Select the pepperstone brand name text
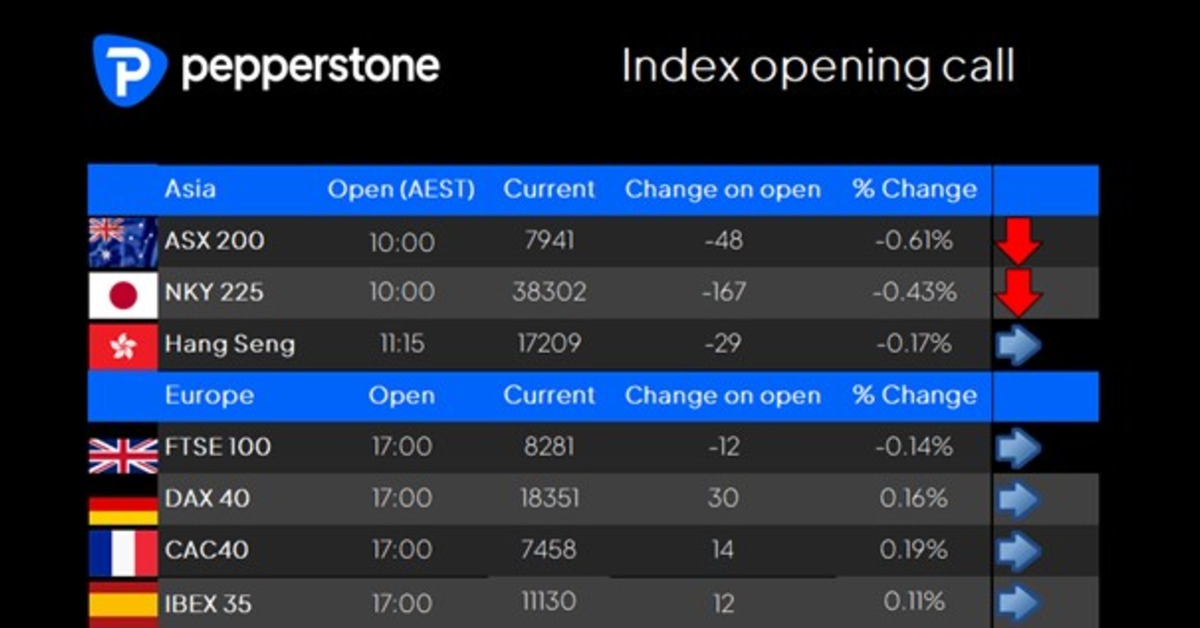This screenshot has height=628, width=1200. coord(310,68)
